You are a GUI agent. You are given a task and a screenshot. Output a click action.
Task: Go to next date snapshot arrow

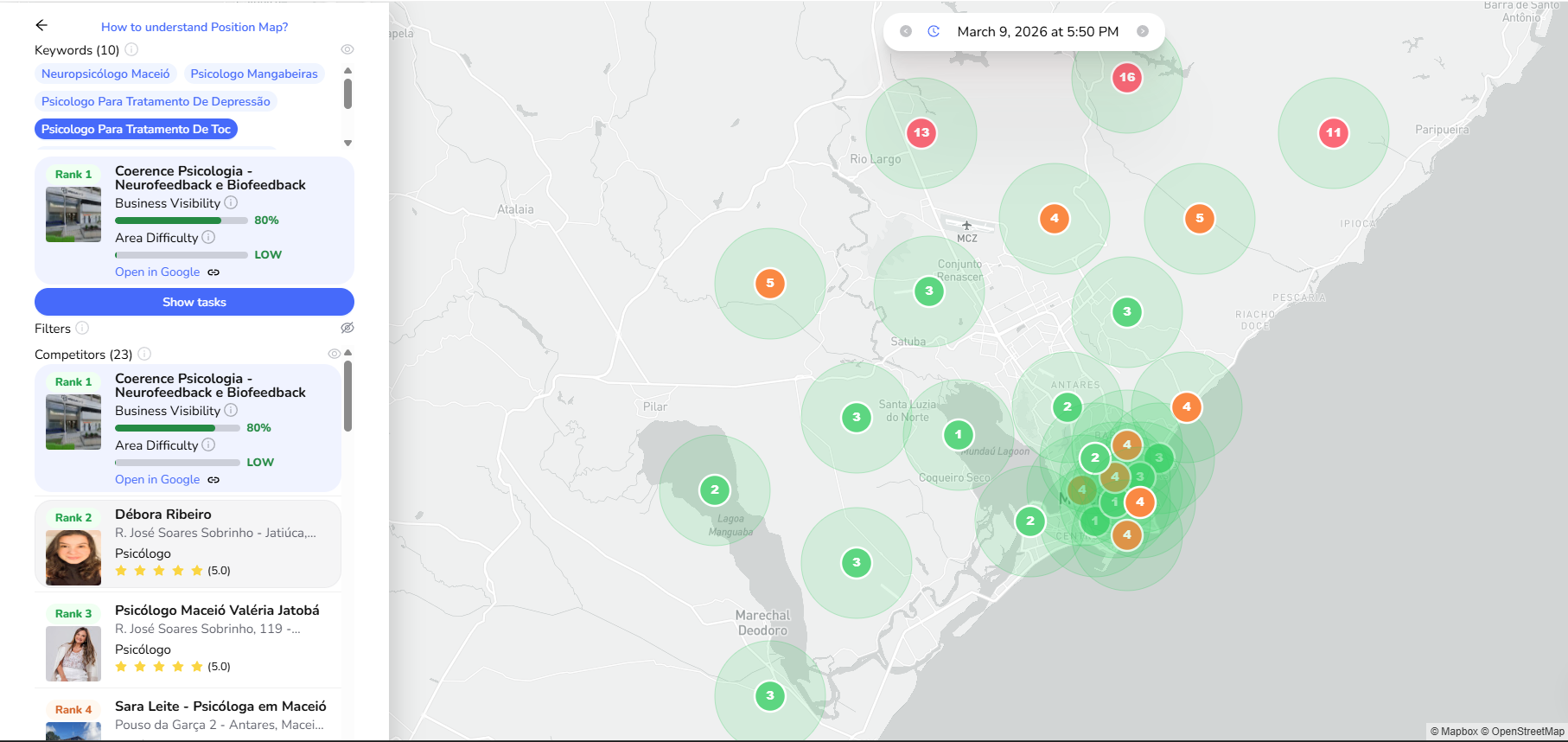(1143, 31)
